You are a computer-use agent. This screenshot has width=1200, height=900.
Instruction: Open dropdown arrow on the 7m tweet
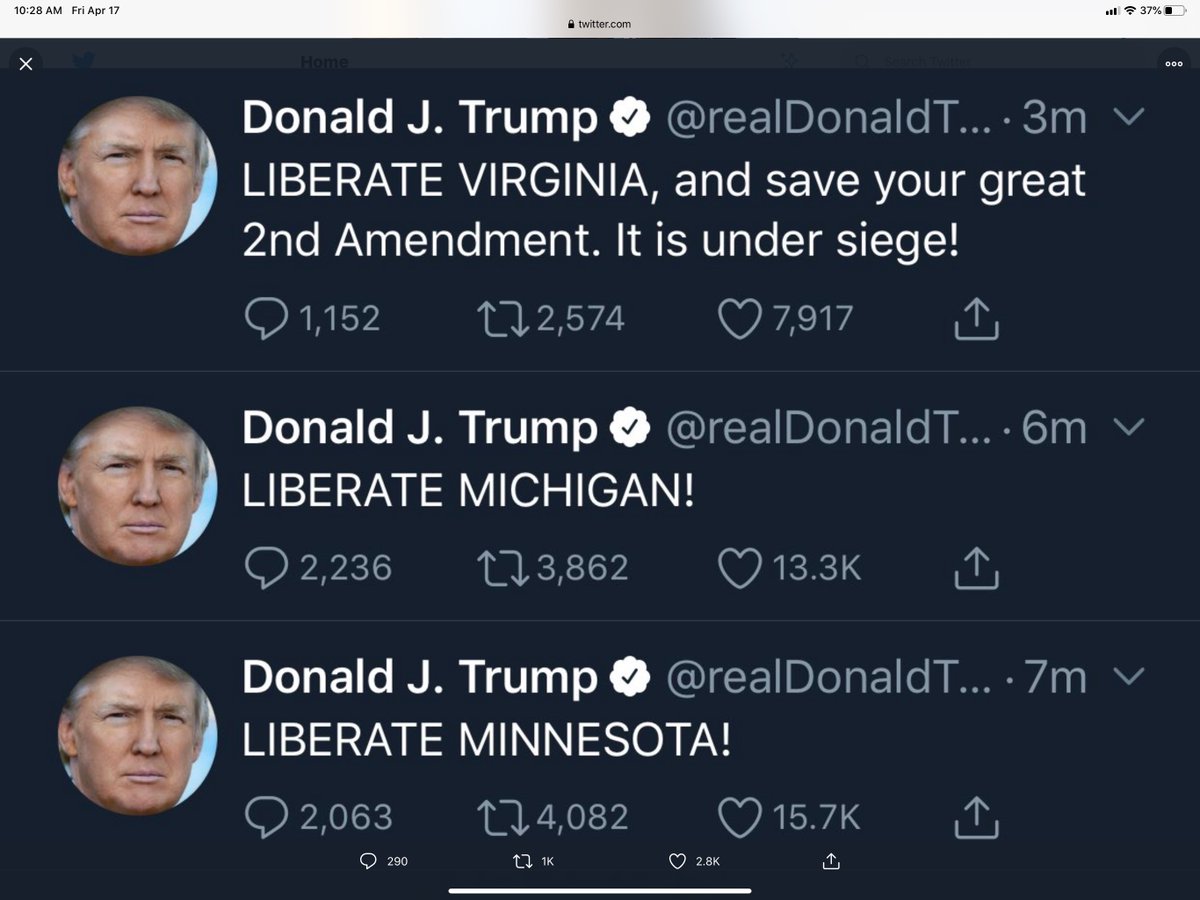[x=1128, y=677]
